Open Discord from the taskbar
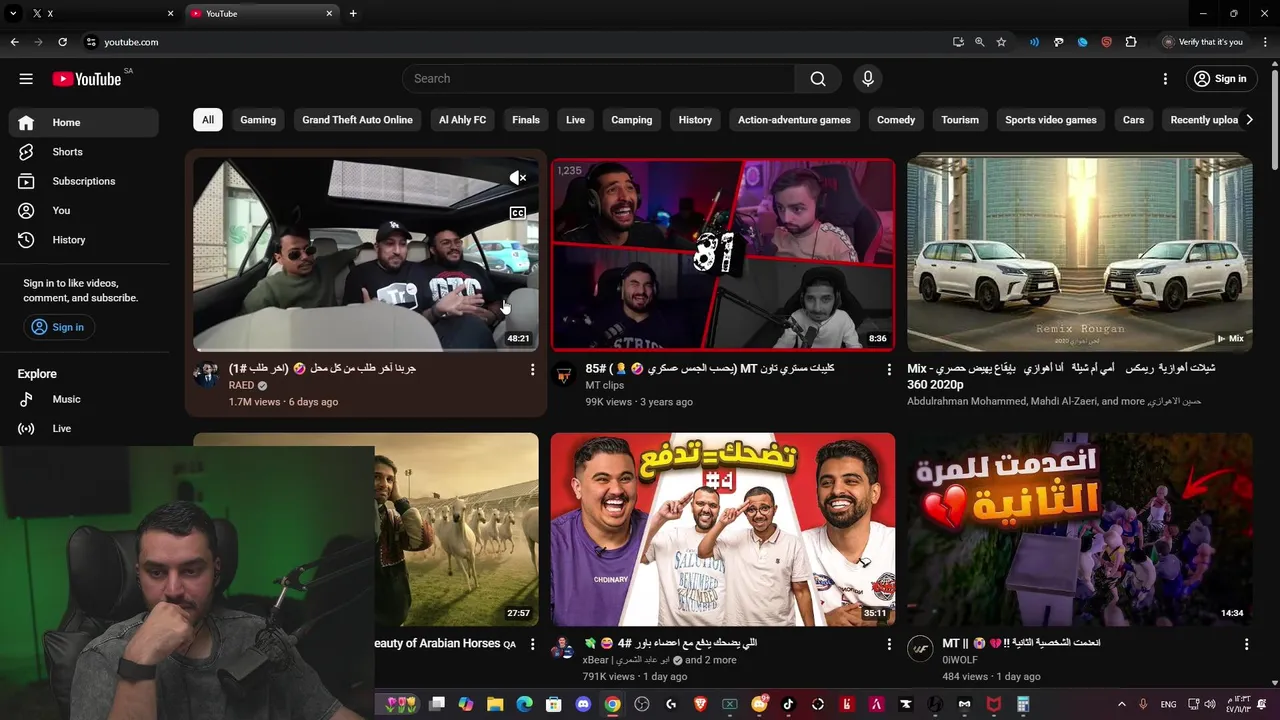 click(583, 704)
